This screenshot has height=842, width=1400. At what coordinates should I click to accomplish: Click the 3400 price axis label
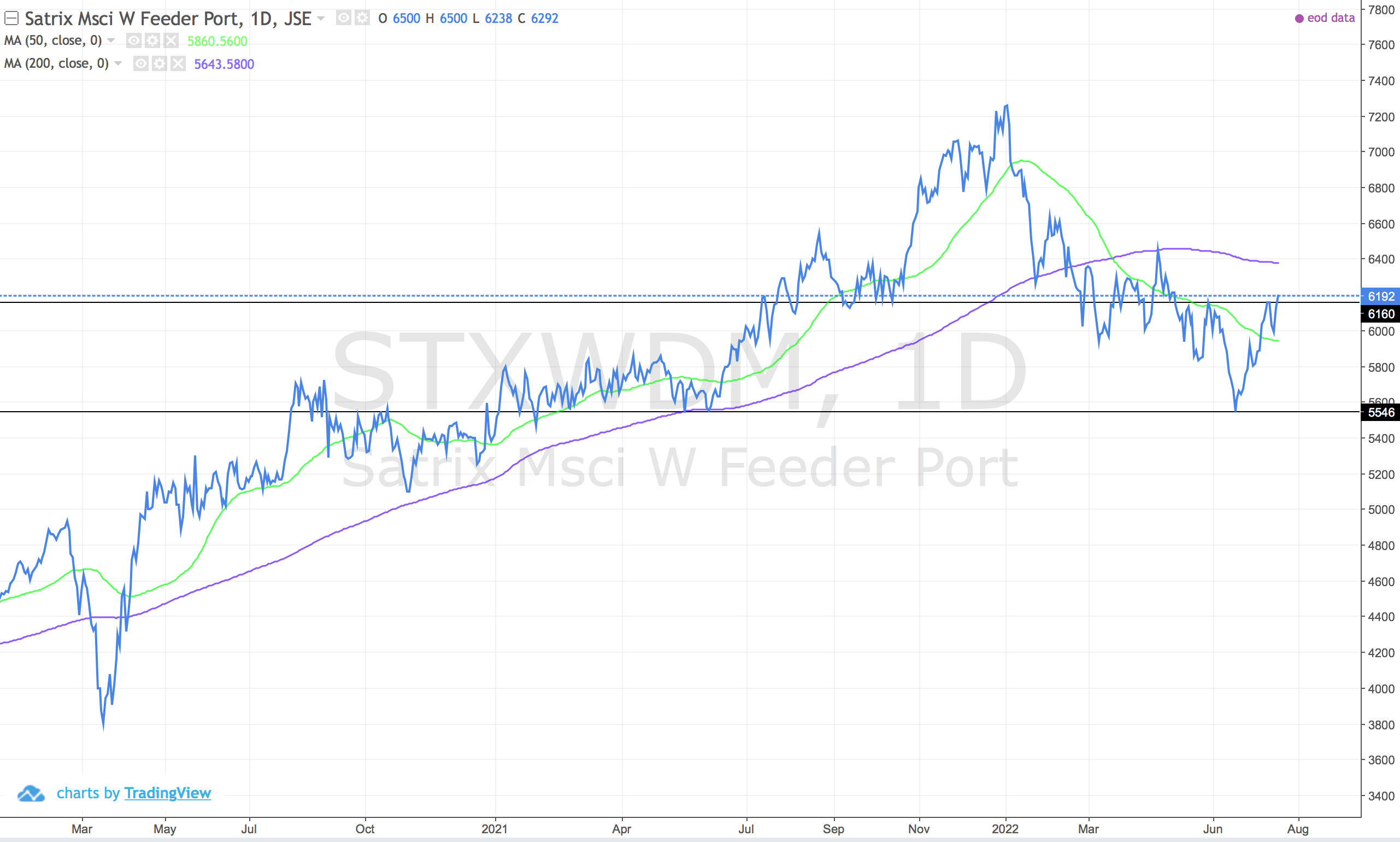click(x=1381, y=796)
